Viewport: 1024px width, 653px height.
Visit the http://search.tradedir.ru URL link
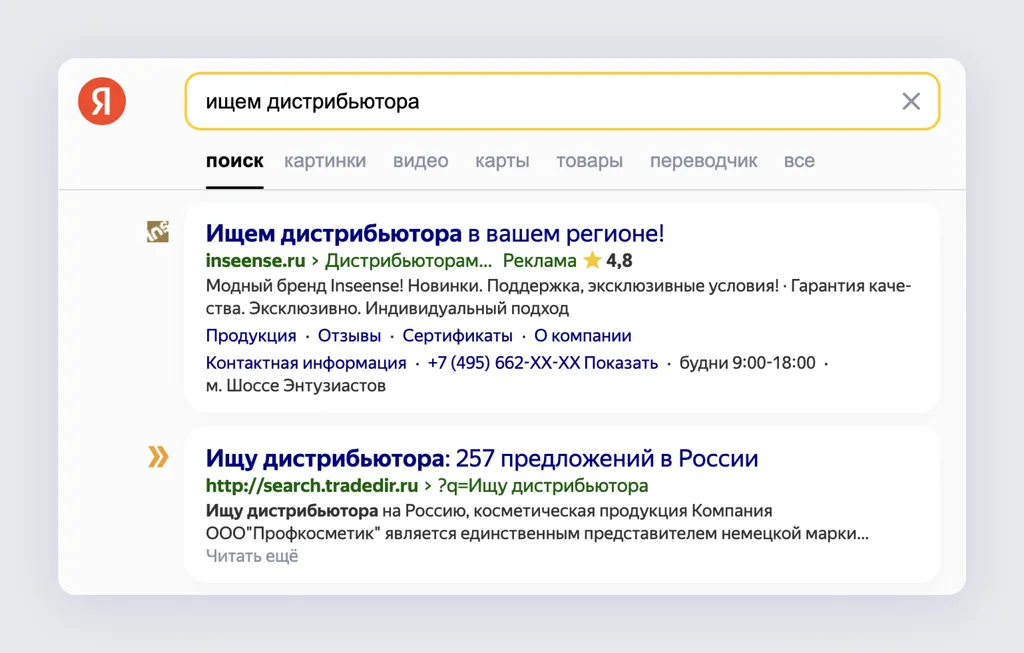click(312, 486)
